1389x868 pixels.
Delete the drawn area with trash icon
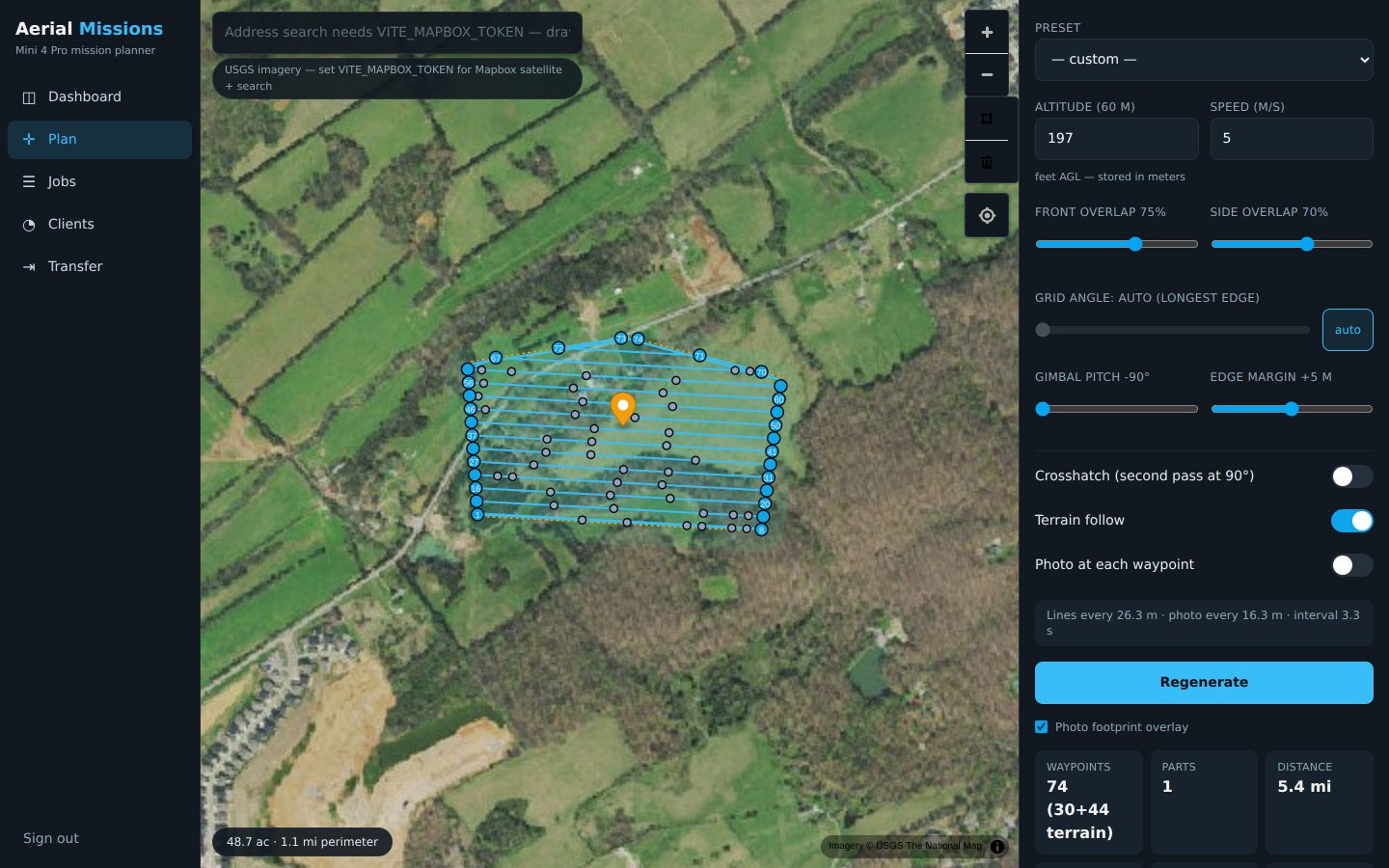[987, 162]
